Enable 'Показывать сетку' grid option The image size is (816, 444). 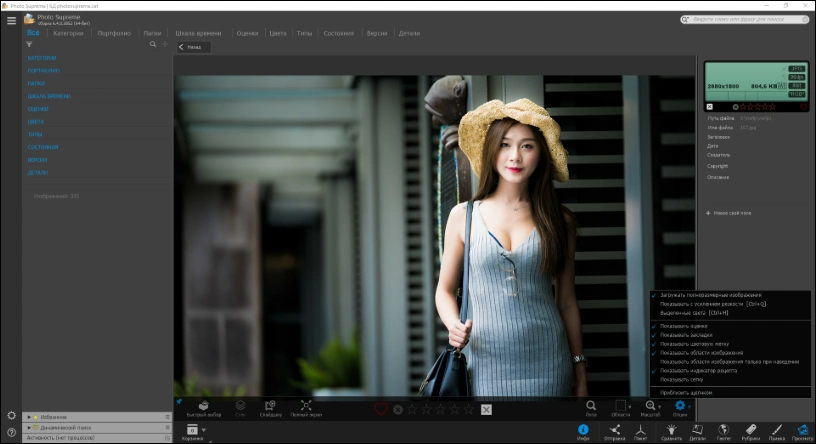click(681, 379)
